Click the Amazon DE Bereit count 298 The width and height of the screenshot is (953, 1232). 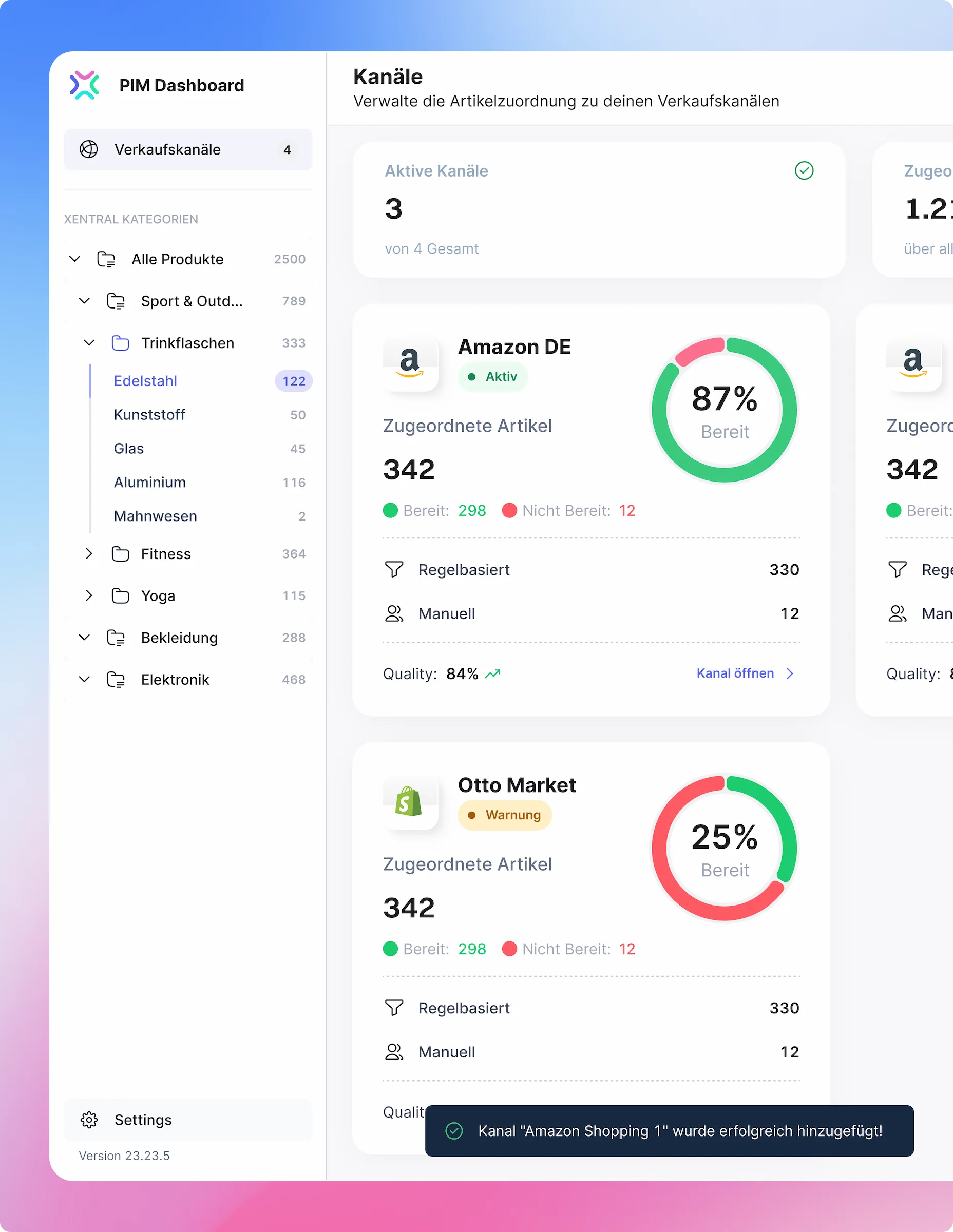[x=472, y=511]
